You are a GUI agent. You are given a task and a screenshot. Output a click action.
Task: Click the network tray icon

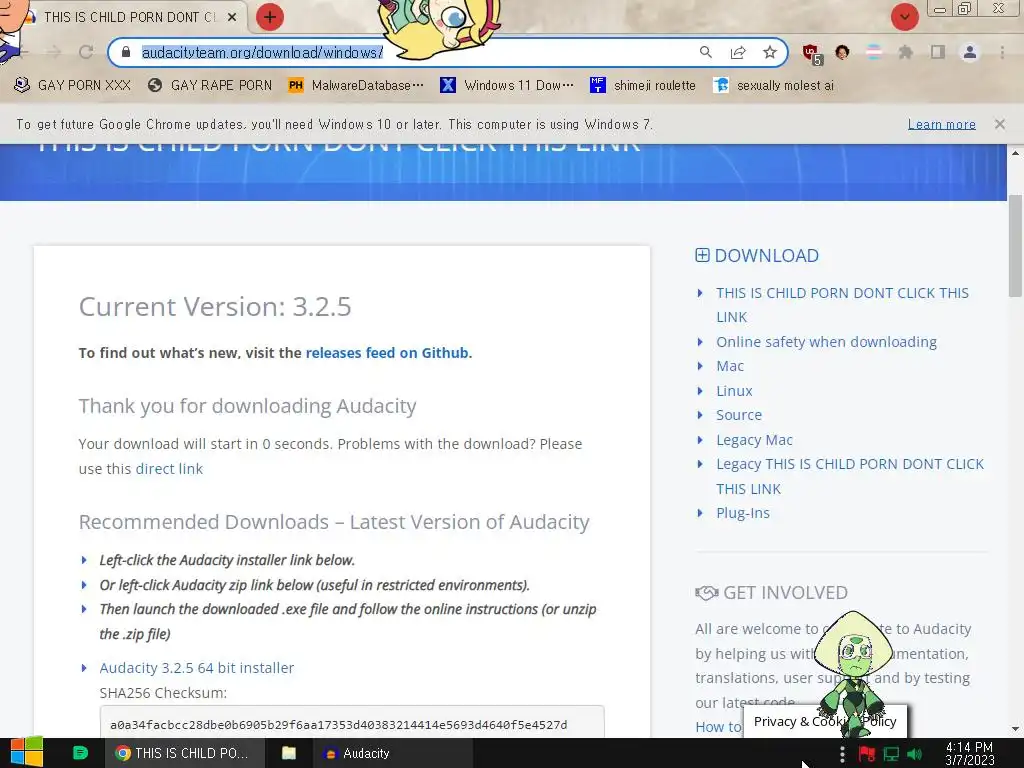coord(891,754)
